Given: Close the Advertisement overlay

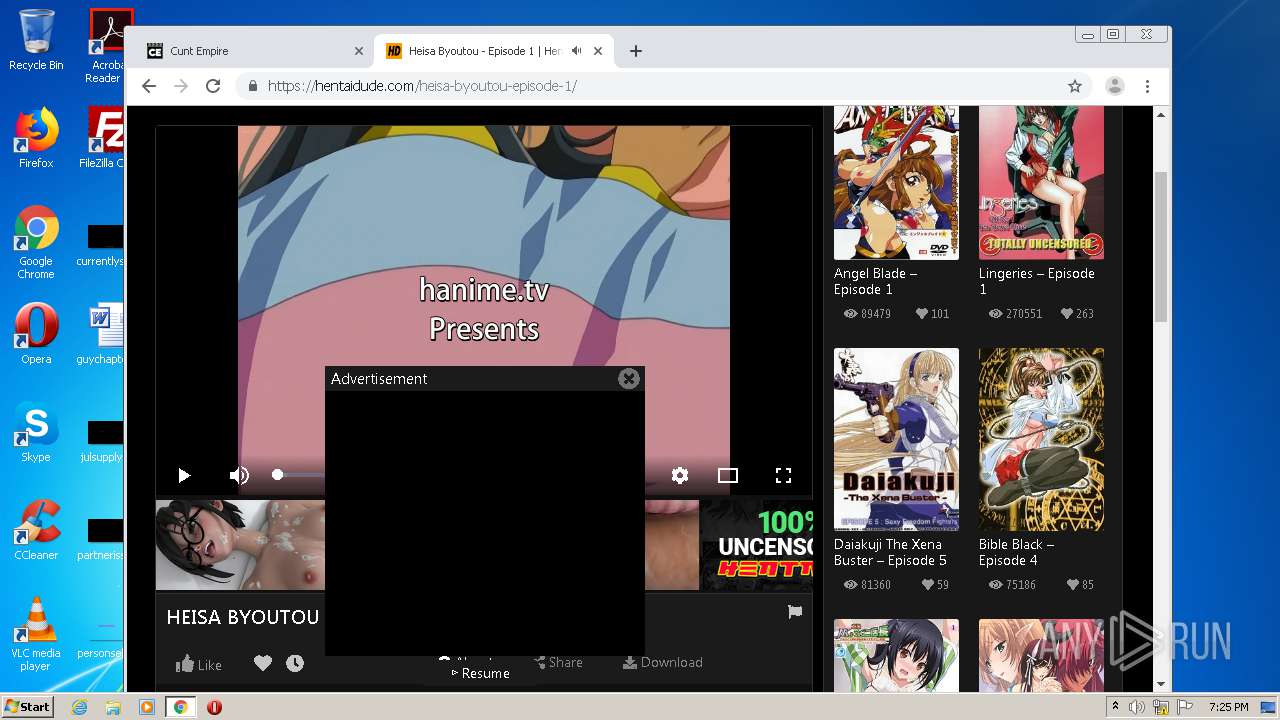Looking at the screenshot, I should click(x=629, y=378).
